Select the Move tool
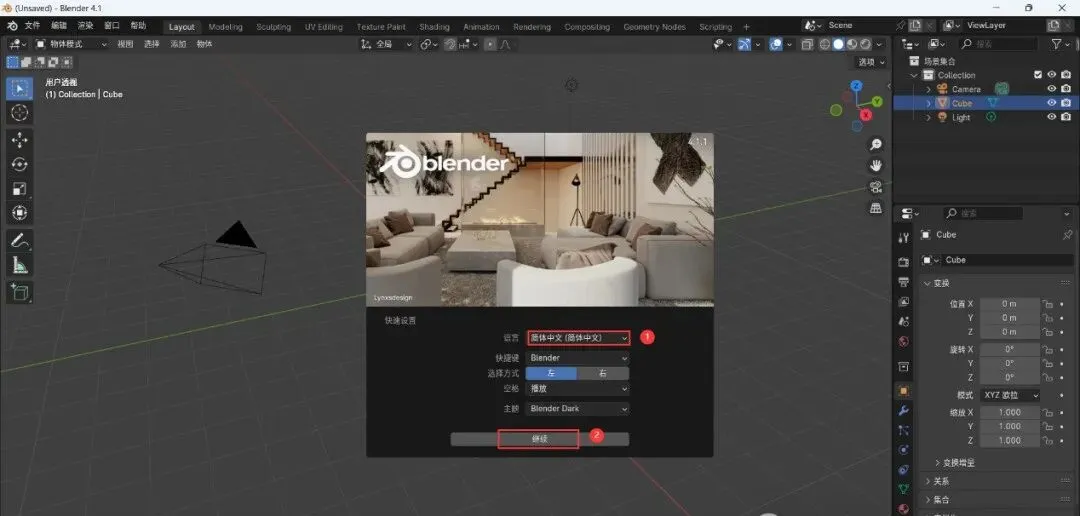Image resolution: width=1080 pixels, height=516 pixels. tap(19, 141)
